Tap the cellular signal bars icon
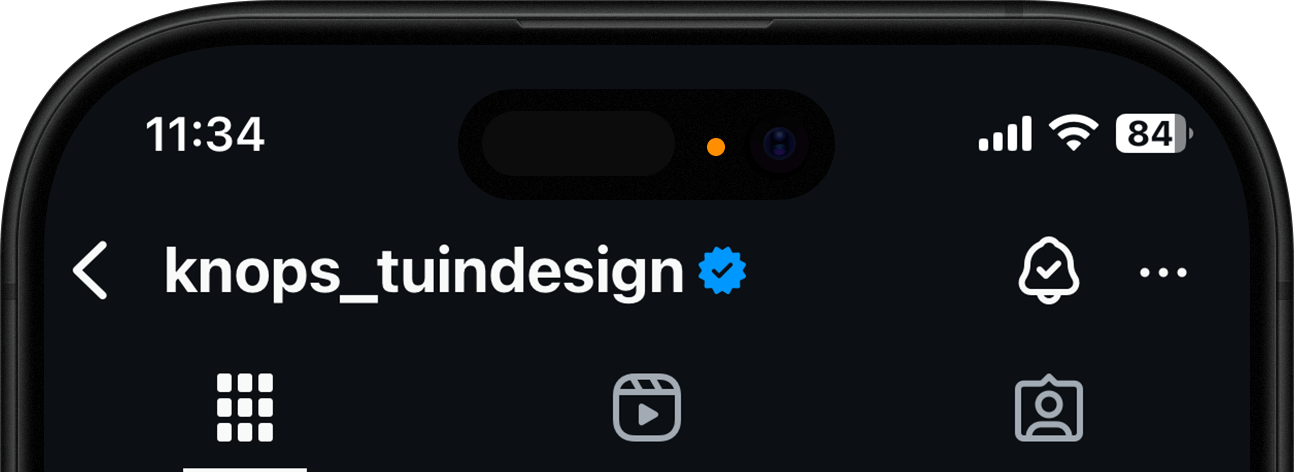The width and height of the screenshot is (1294, 472). pyautogui.click(x=1005, y=133)
